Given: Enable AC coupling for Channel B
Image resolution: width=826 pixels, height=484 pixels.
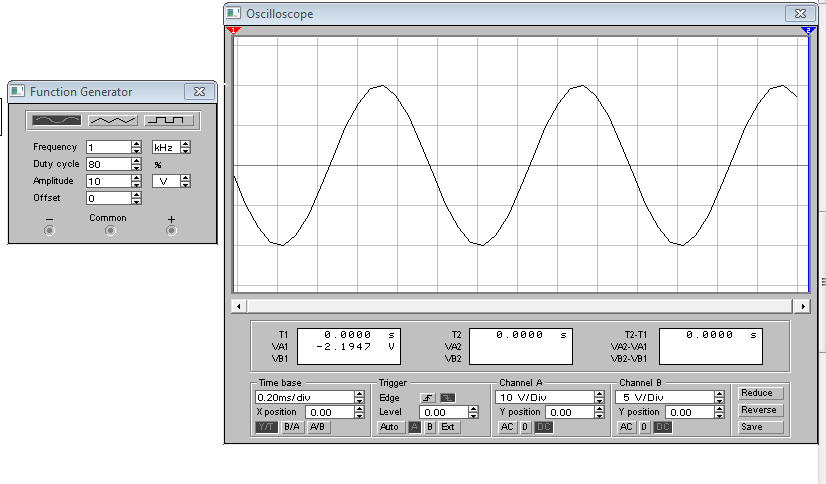Looking at the screenshot, I should [626, 427].
